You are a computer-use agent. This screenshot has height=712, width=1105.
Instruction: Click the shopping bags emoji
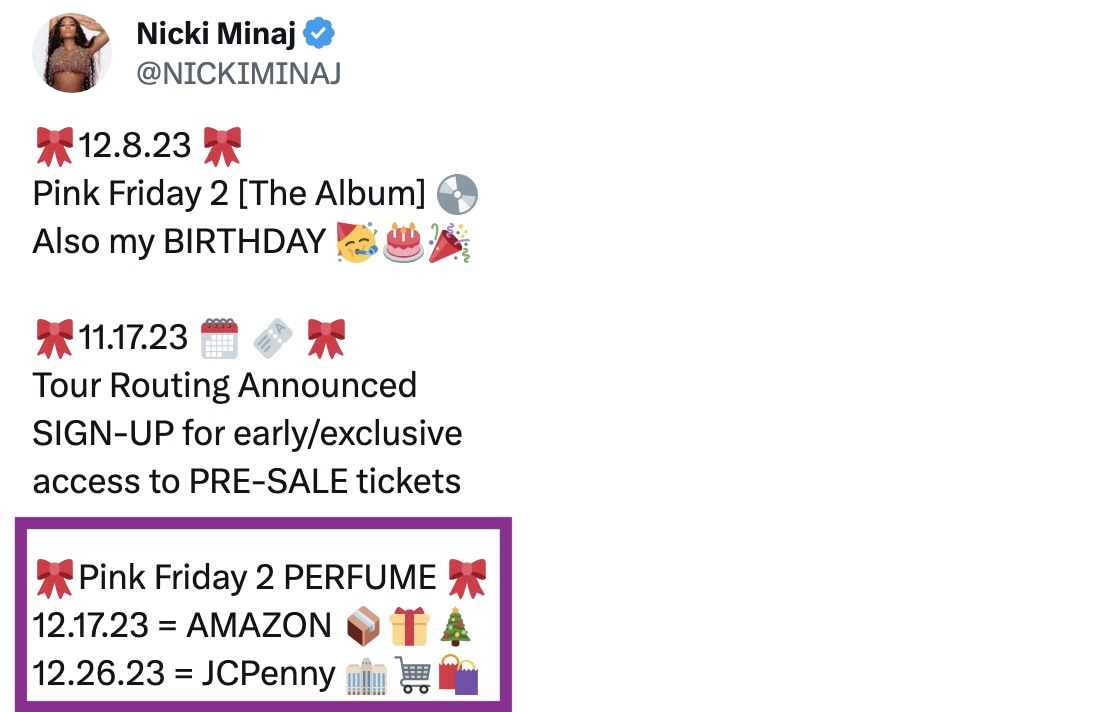tap(459, 675)
